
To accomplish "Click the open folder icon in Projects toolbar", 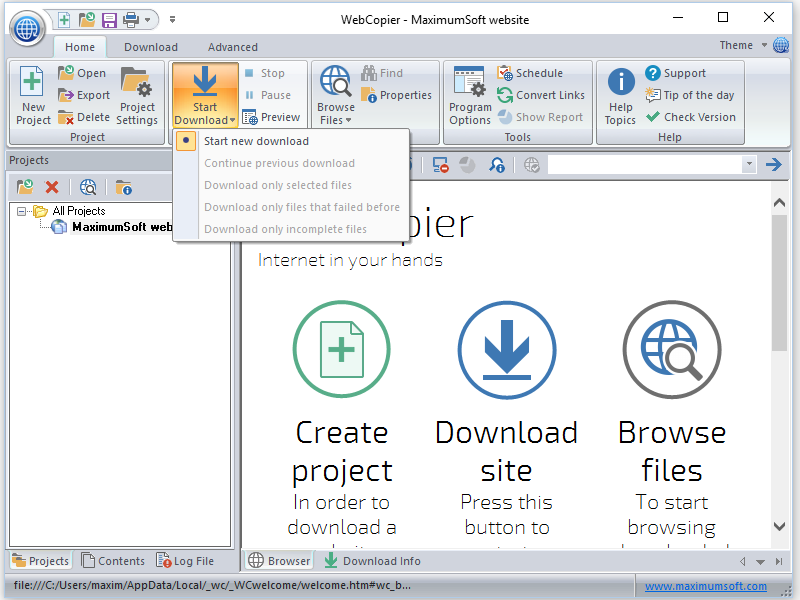I will pyautogui.click(x=24, y=187).
